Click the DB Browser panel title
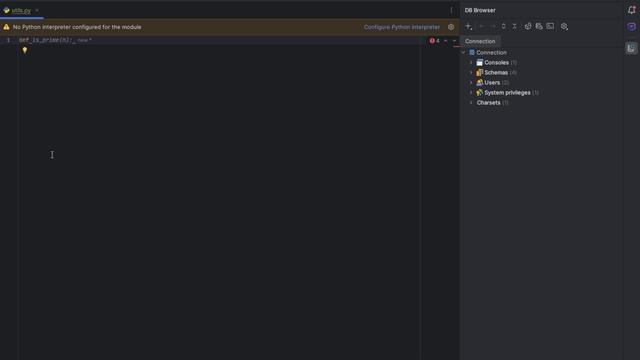The image size is (640, 360). pyautogui.click(x=480, y=10)
